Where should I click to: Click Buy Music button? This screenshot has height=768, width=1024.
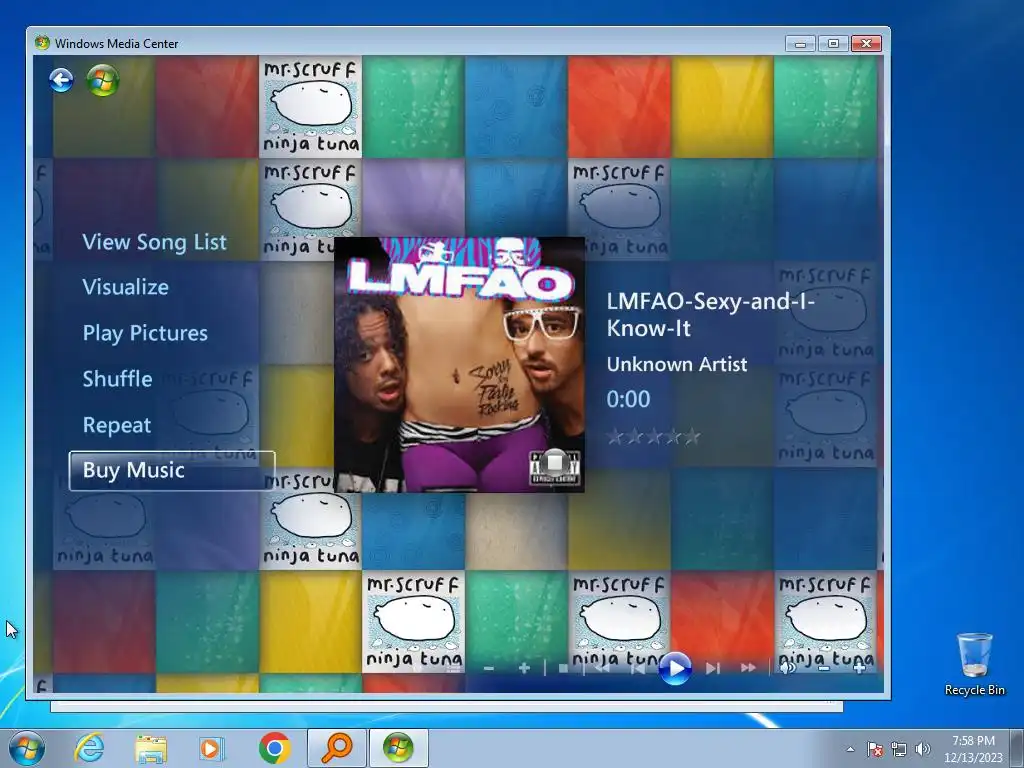172,471
